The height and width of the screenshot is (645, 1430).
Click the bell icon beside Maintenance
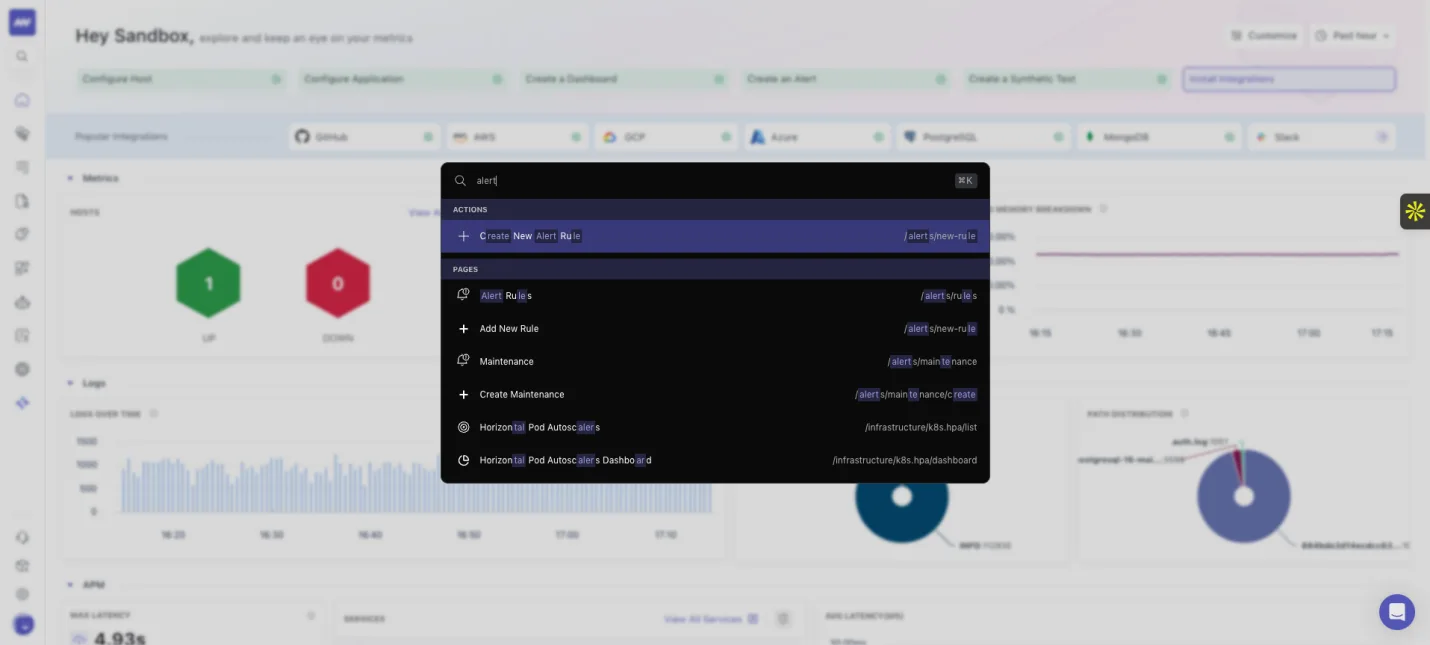coord(463,361)
